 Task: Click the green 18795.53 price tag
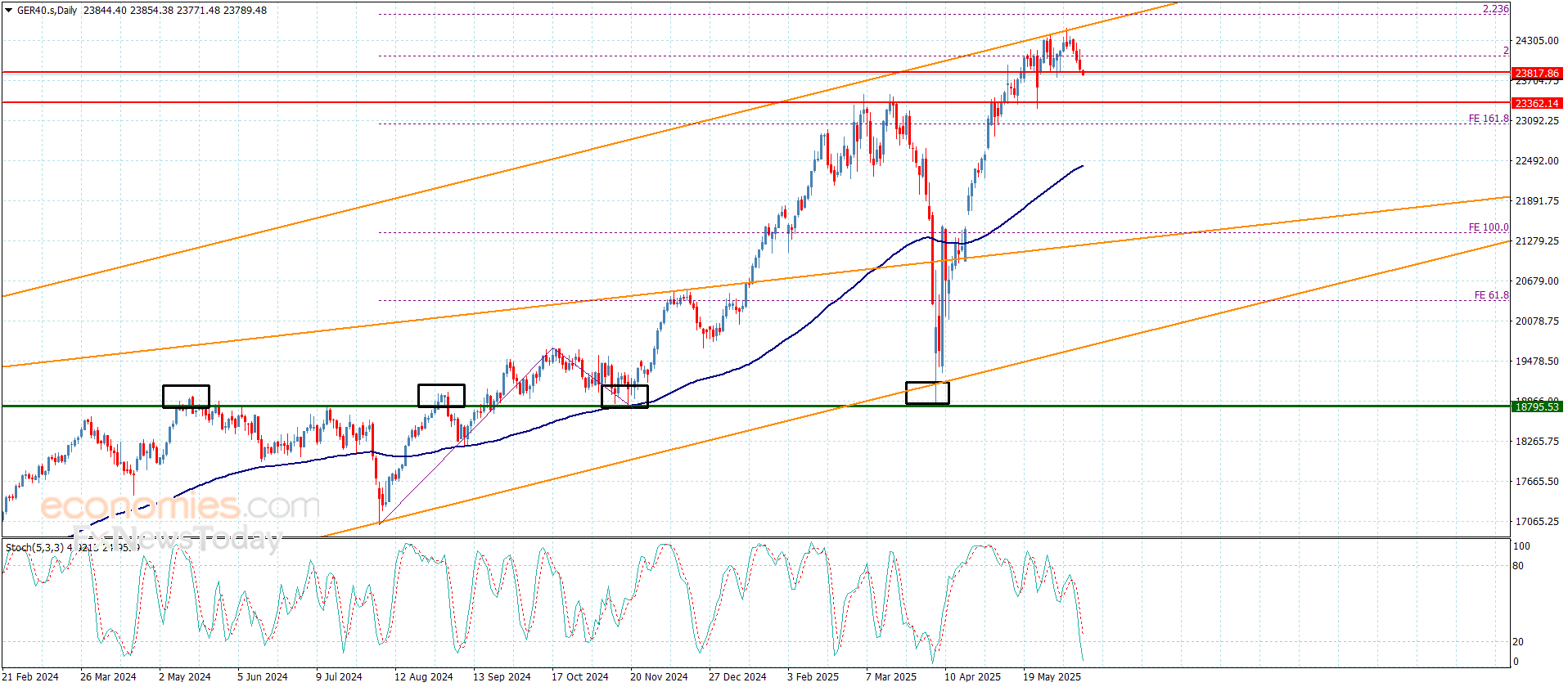[x=1538, y=406]
